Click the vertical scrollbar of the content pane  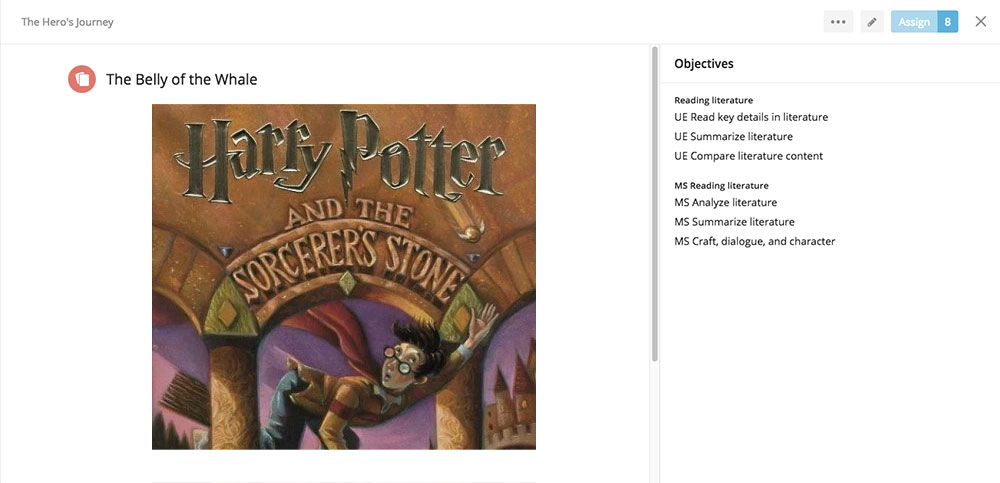pyautogui.click(x=654, y=204)
